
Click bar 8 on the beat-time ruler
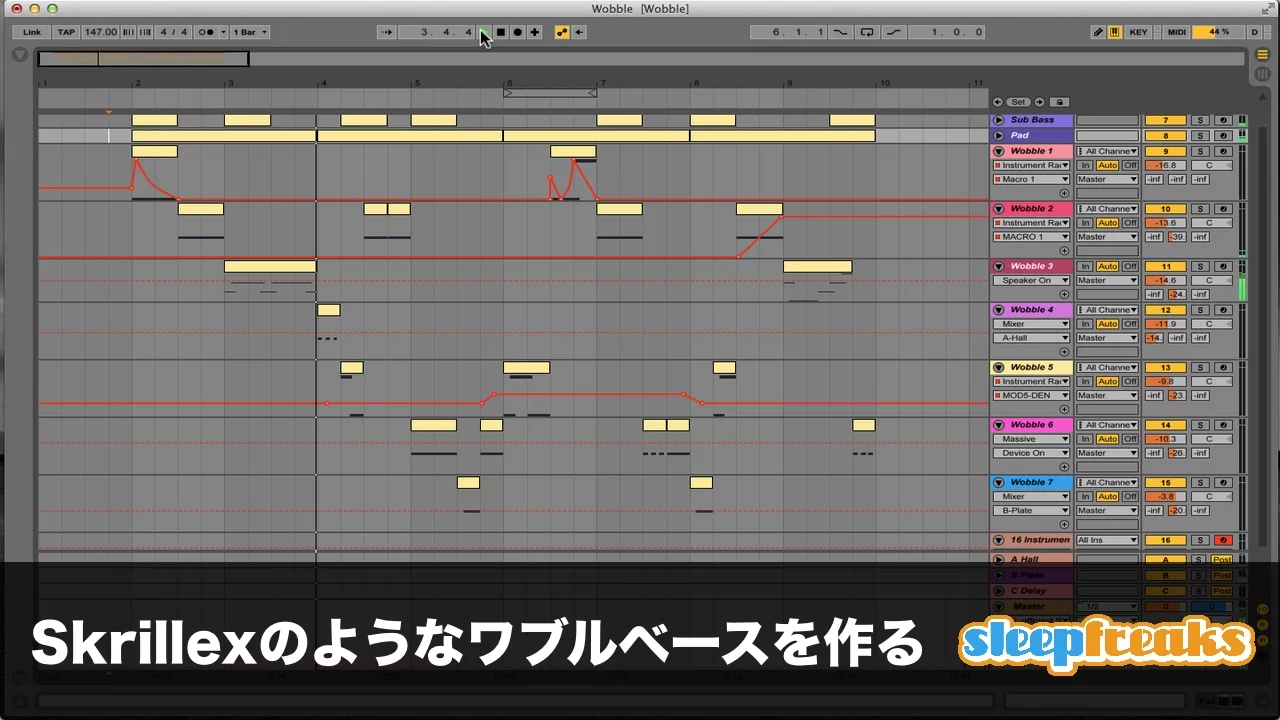[697, 83]
